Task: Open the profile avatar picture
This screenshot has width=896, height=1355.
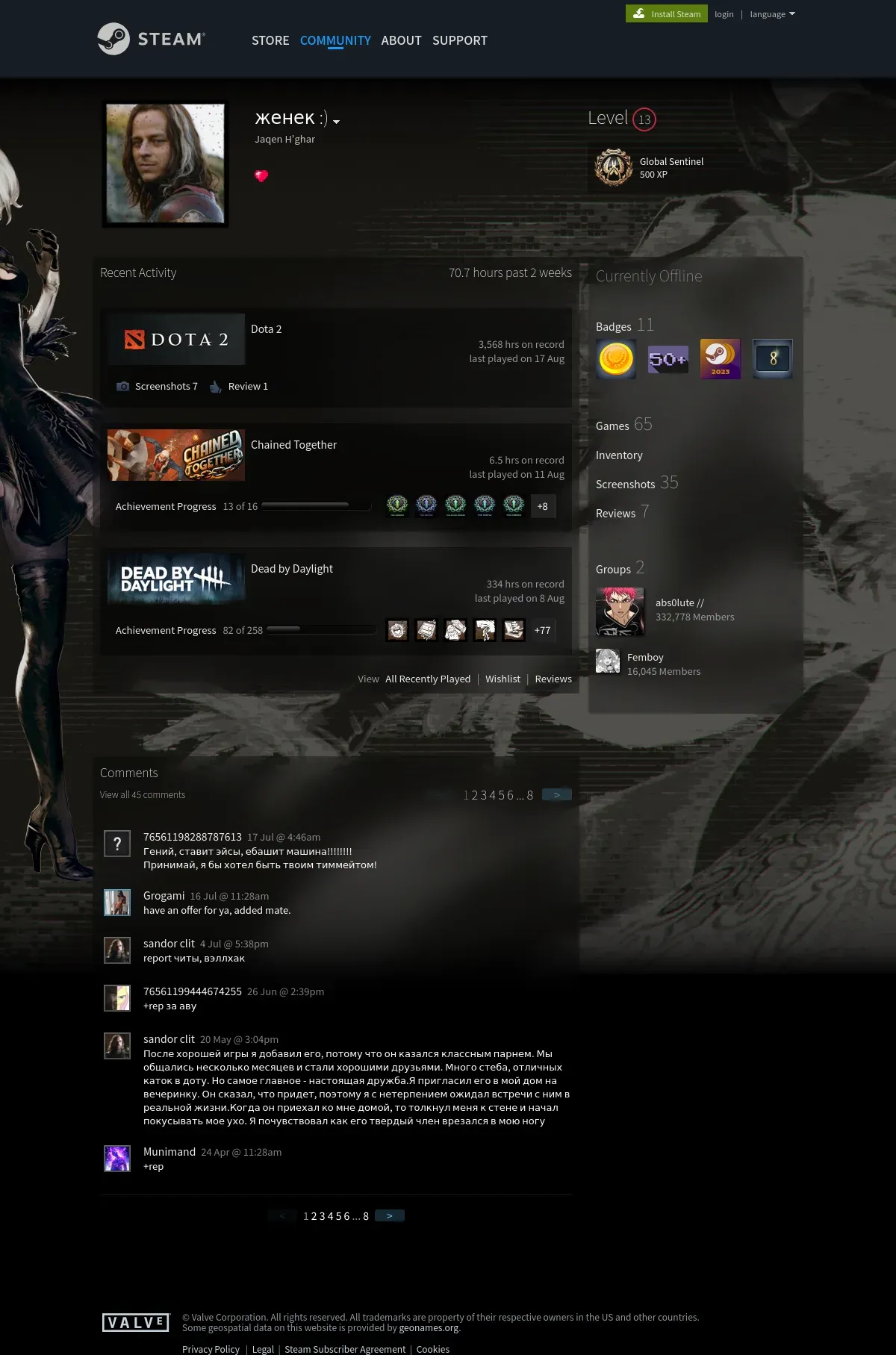Action: click(x=165, y=163)
